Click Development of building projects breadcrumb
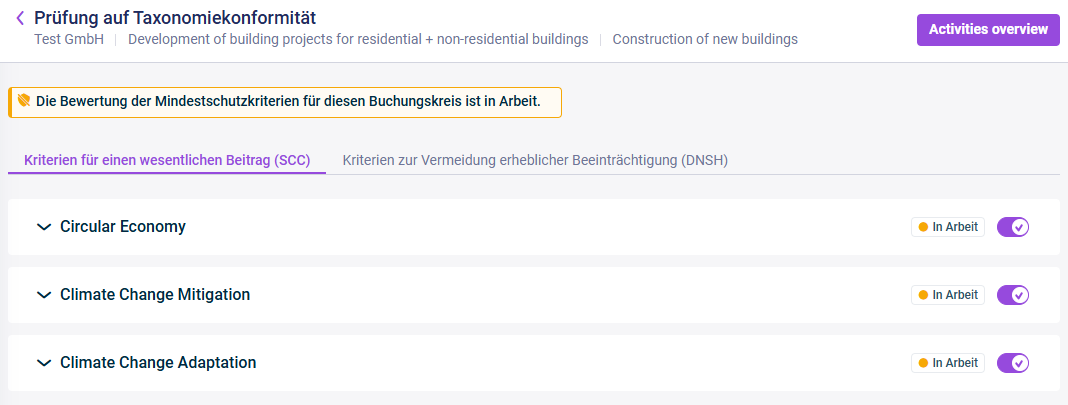 coord(358,39)
